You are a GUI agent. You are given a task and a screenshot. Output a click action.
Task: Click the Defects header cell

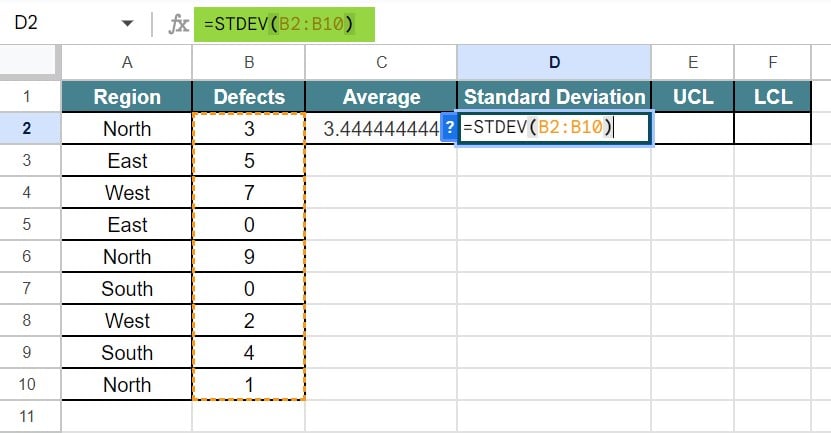tap(249, 97)
